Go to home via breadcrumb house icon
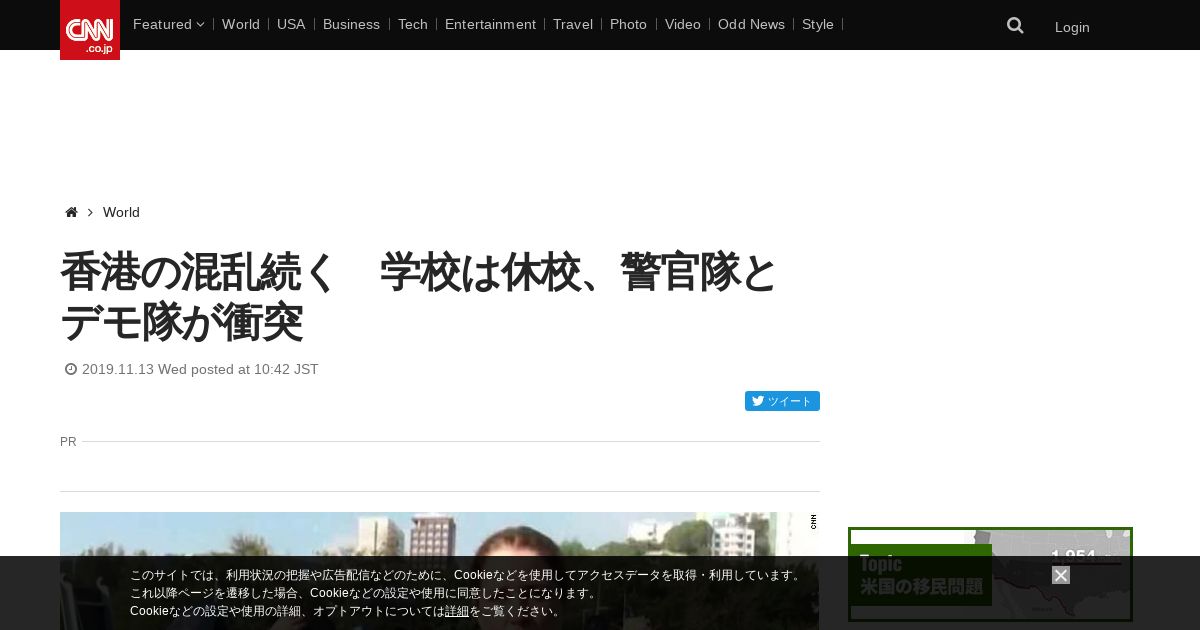This screenshot has width=1200, height=630. [x=71, y=212]
